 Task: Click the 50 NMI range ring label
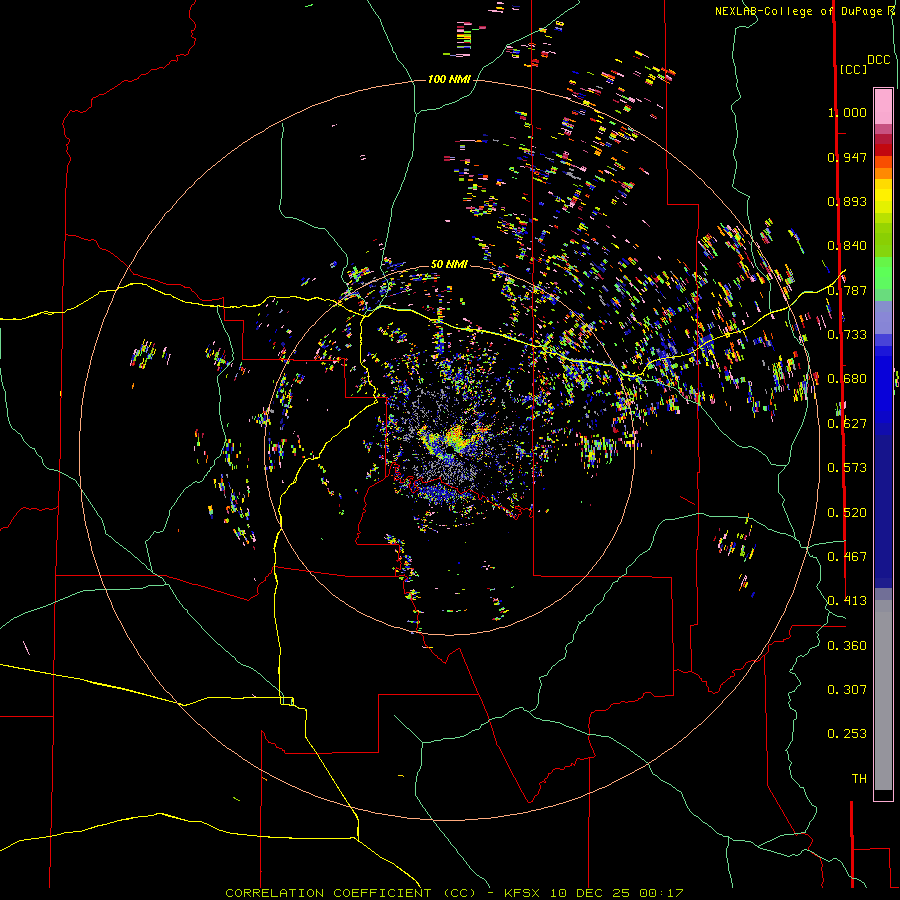(449, 264)
